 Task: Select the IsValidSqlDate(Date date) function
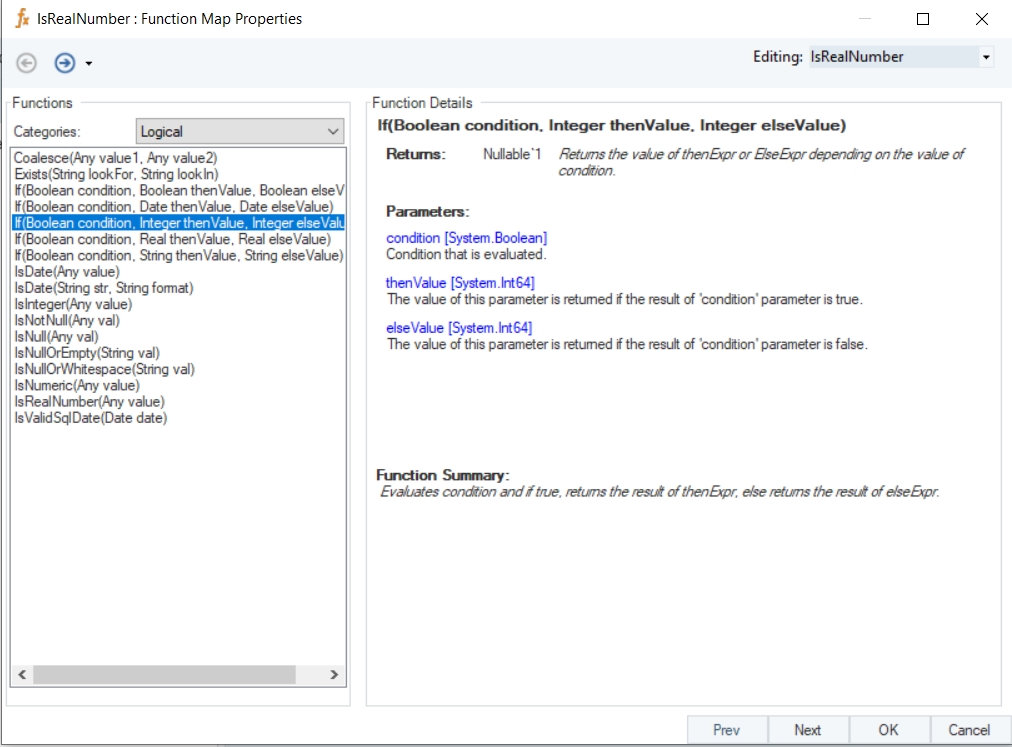pos(90,418)
